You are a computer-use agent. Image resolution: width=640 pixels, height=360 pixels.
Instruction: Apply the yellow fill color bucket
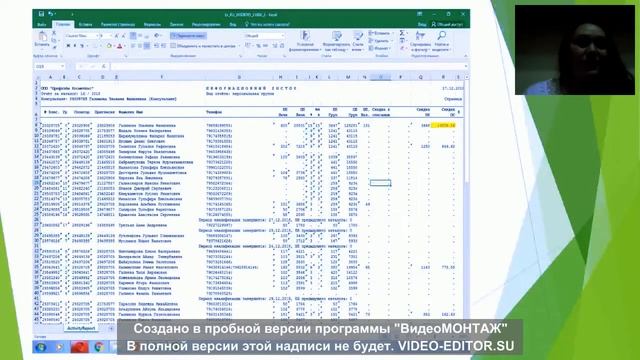click(109, 46)
